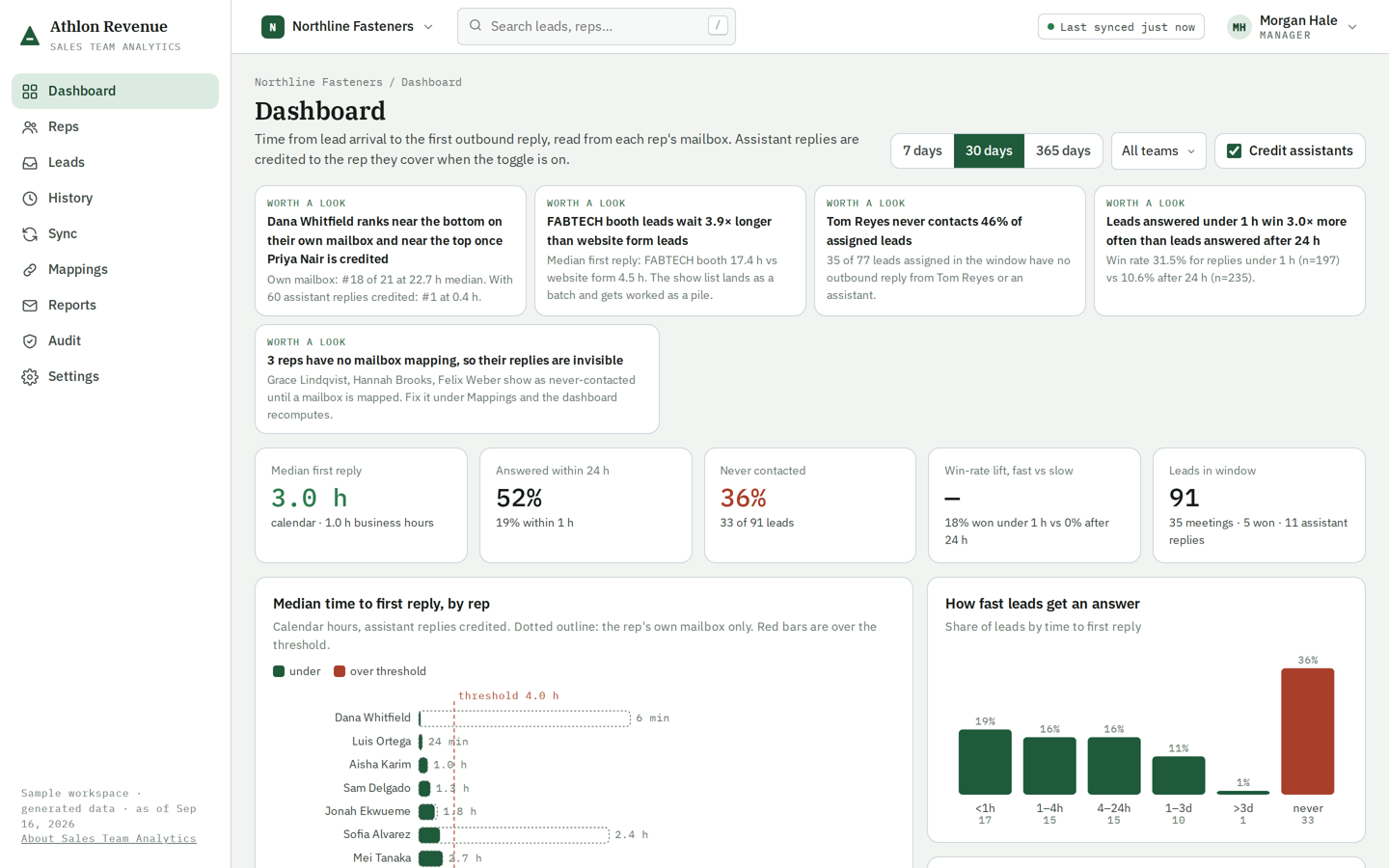Click the MH avatar circle

pyautogui.click(x=1239, y=27)
